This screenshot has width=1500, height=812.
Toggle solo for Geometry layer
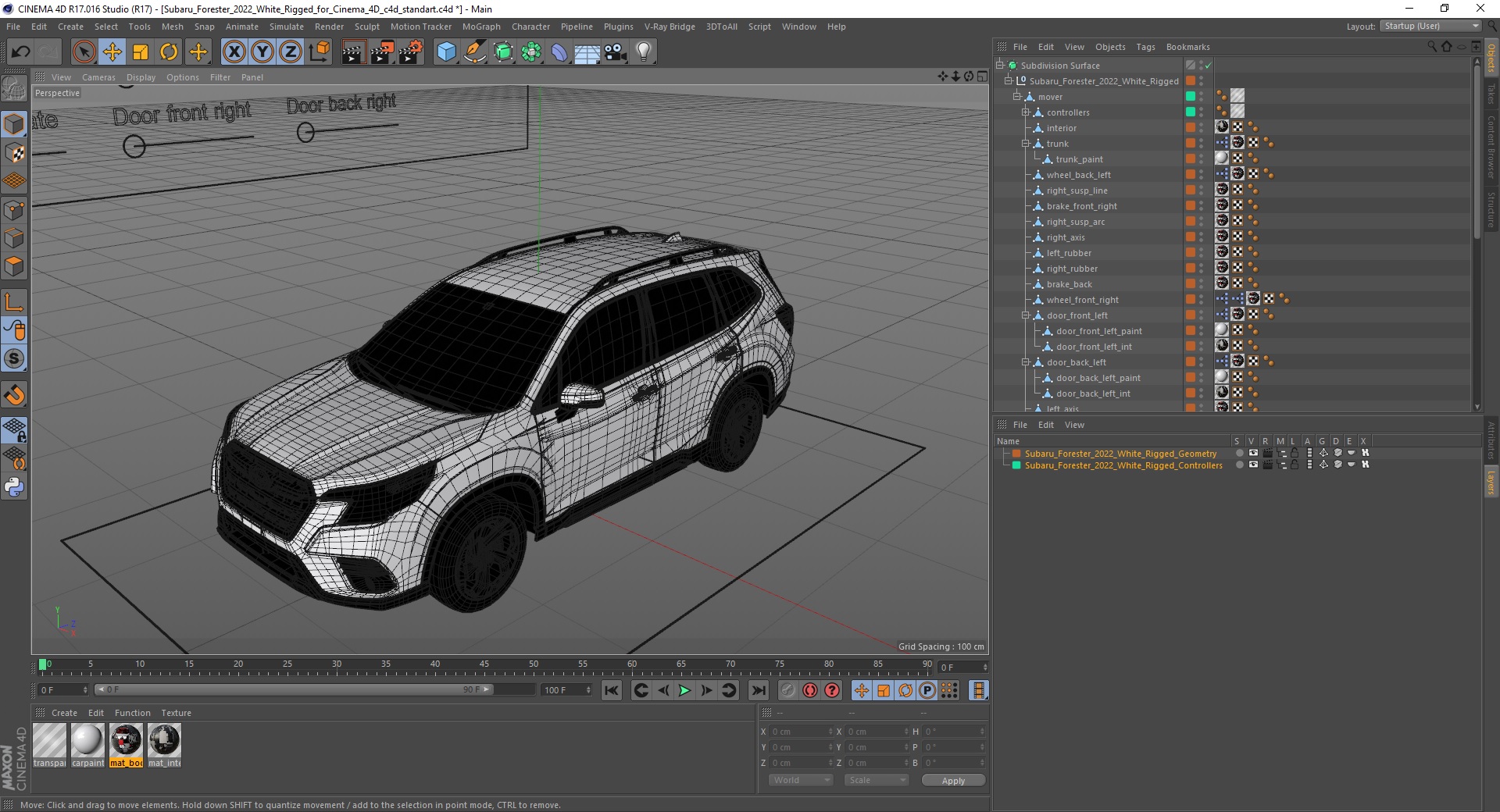[1239, 454]
